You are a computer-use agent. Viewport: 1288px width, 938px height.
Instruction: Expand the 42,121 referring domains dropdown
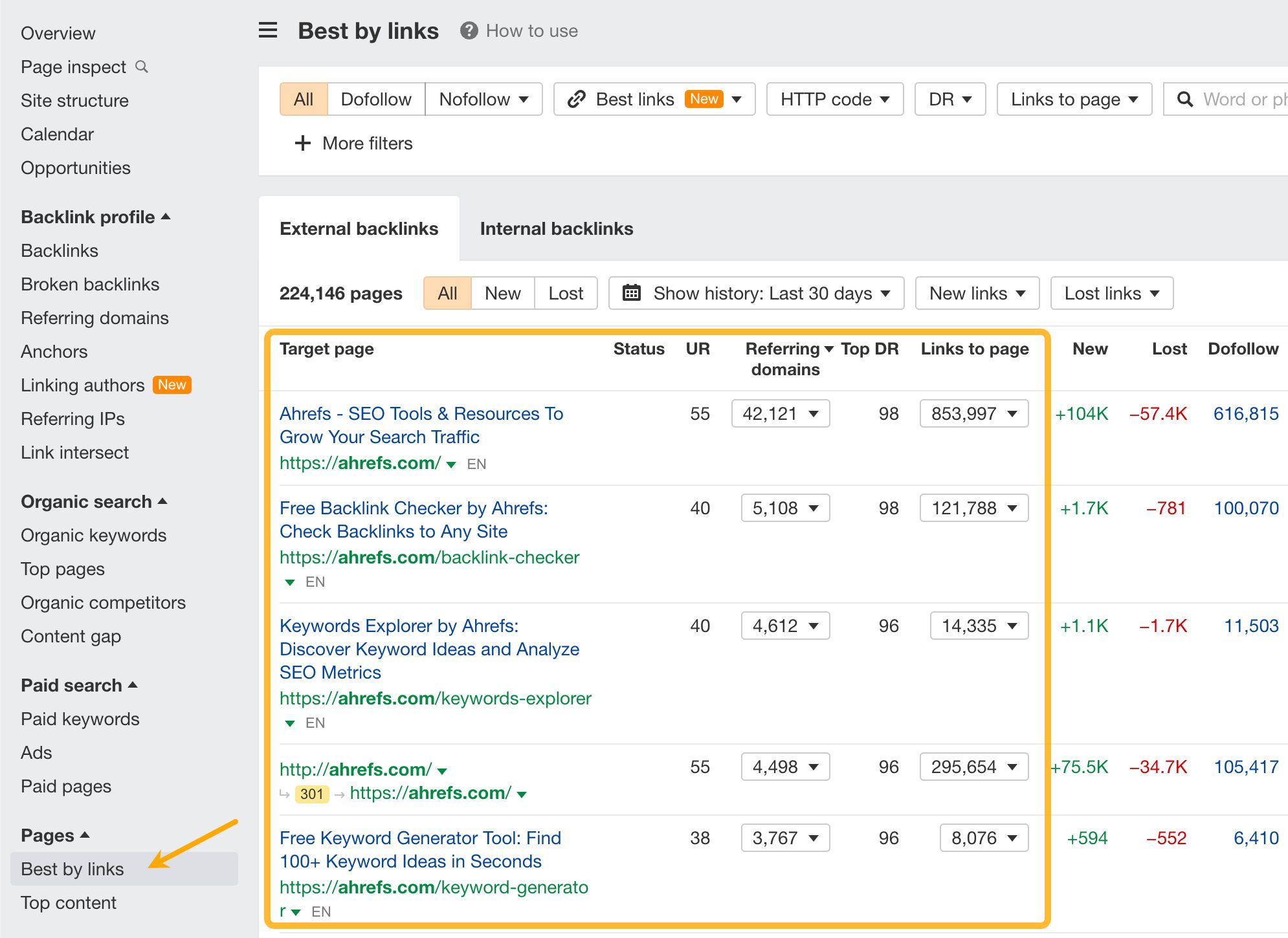pos(780,413)
